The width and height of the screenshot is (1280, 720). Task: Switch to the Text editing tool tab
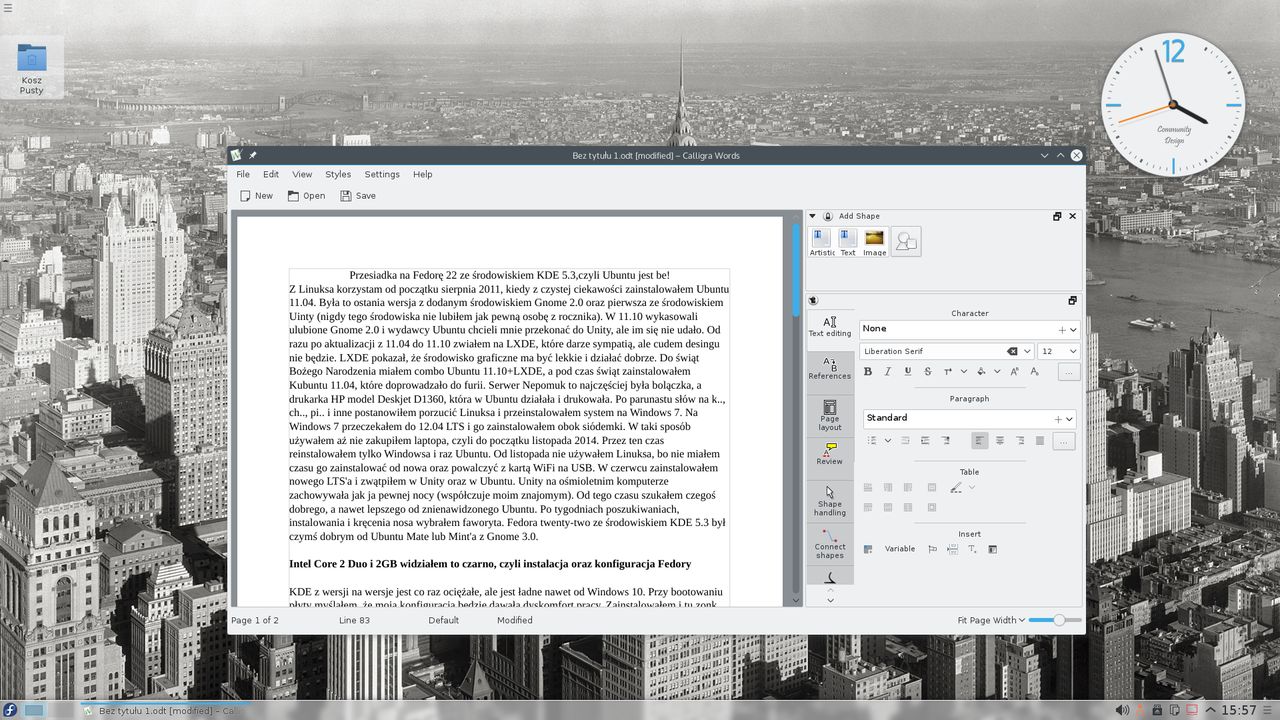[830, 327]
